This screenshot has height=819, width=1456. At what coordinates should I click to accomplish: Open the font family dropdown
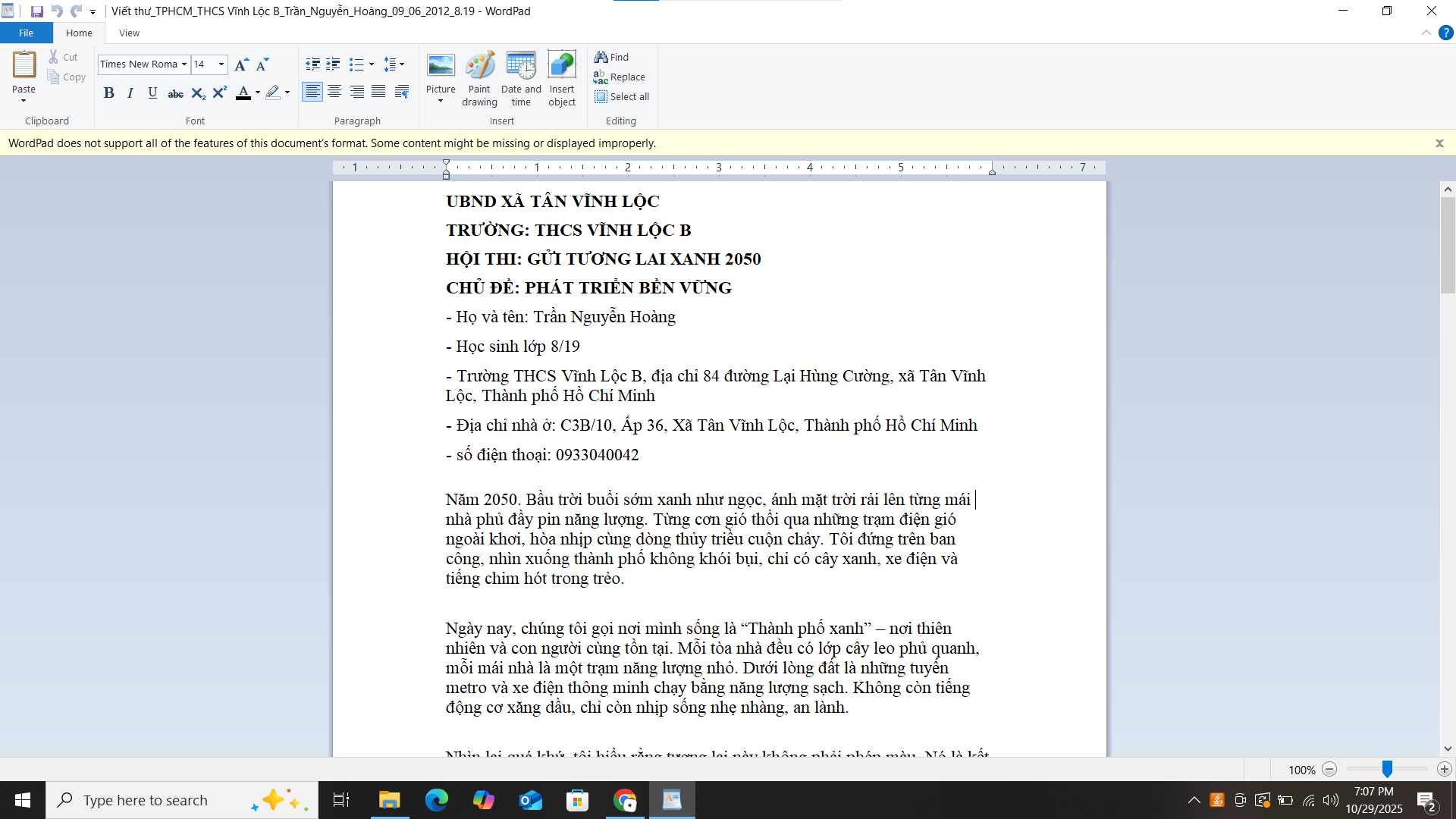point(184,64)
